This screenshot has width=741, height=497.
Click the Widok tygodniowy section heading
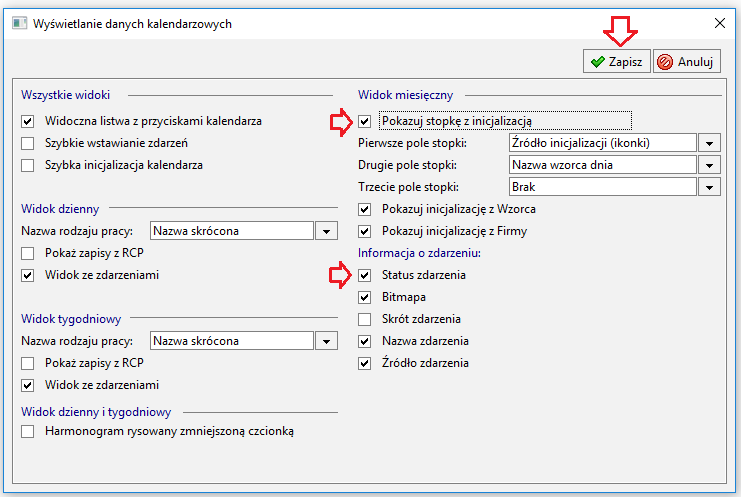71,319
